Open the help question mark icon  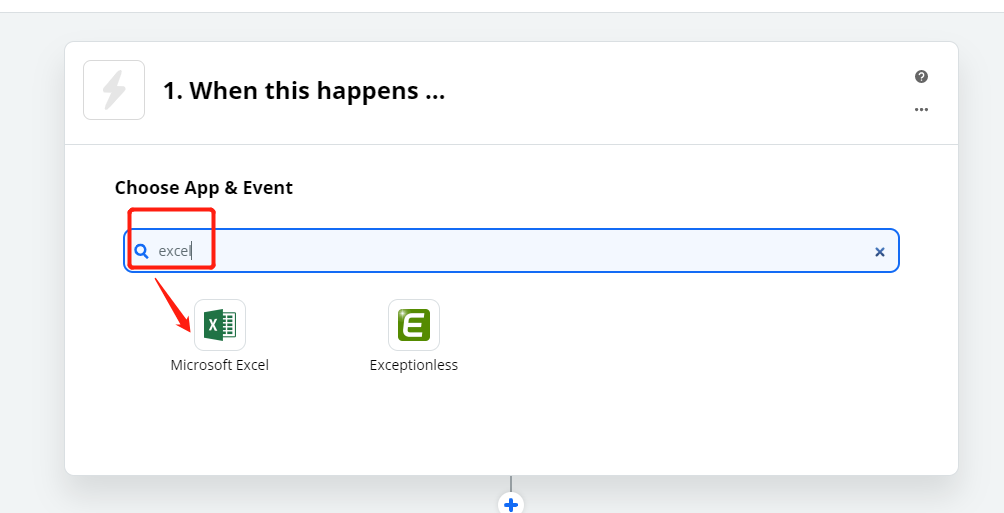pos(921,77)
